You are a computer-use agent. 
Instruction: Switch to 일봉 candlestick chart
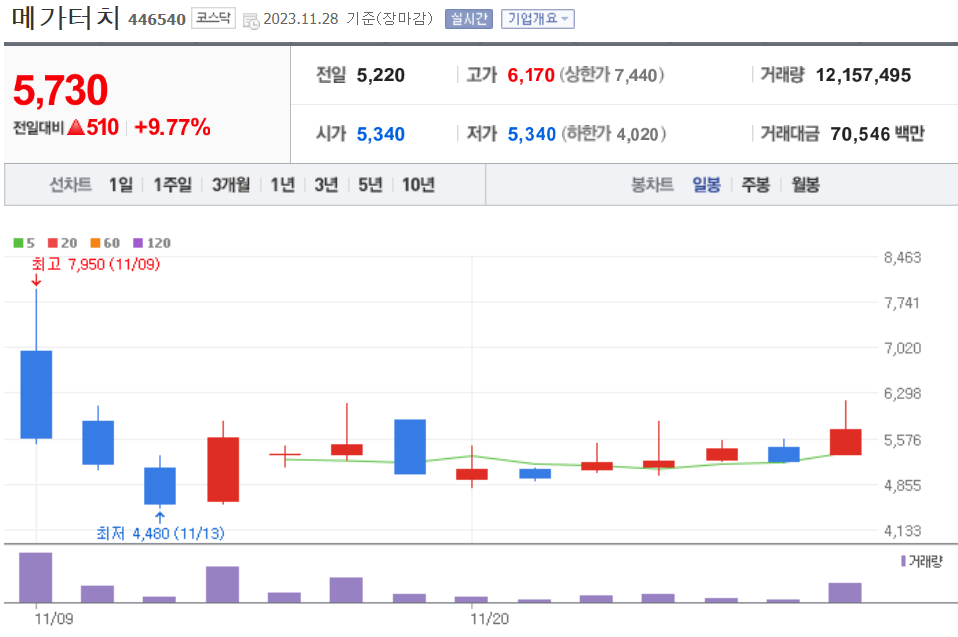(x=706, y=184)
